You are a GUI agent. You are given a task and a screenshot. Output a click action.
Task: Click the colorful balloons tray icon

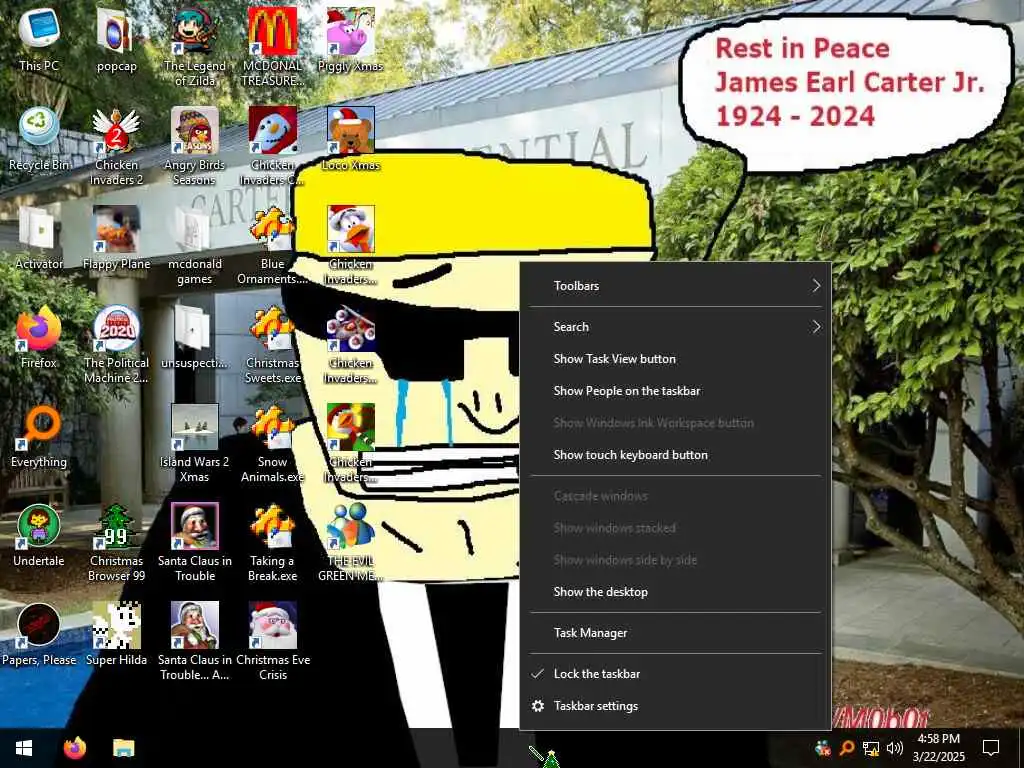823,748
